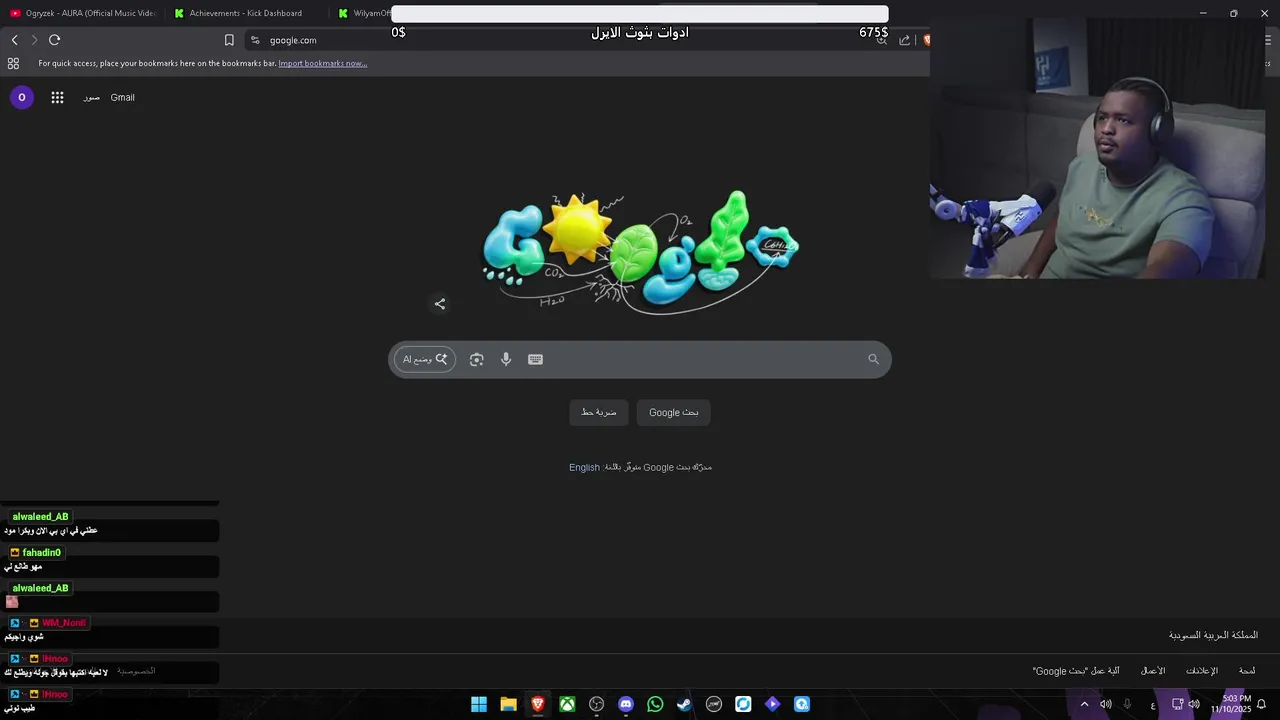
Task: Open the Advertising link (الإعلانات) in footer
Action: 1202,670
